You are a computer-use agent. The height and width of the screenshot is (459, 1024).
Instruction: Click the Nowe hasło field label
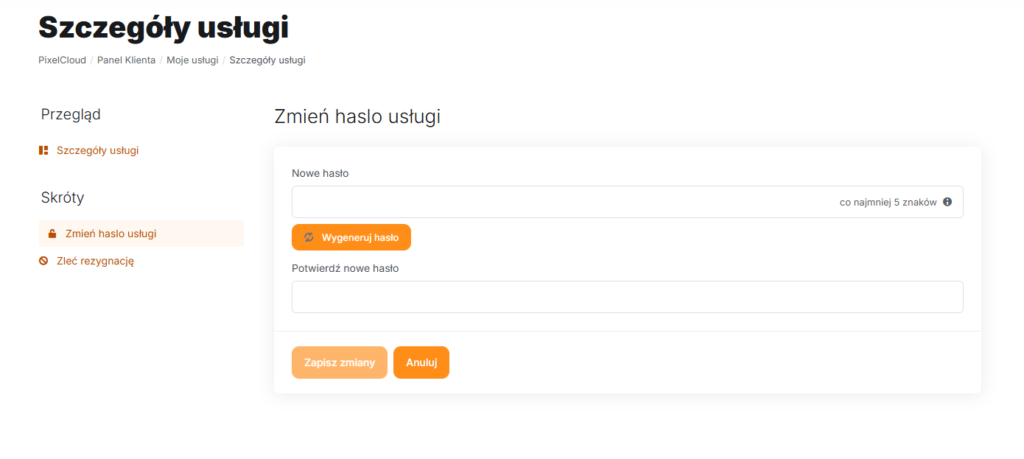point(320,173)
